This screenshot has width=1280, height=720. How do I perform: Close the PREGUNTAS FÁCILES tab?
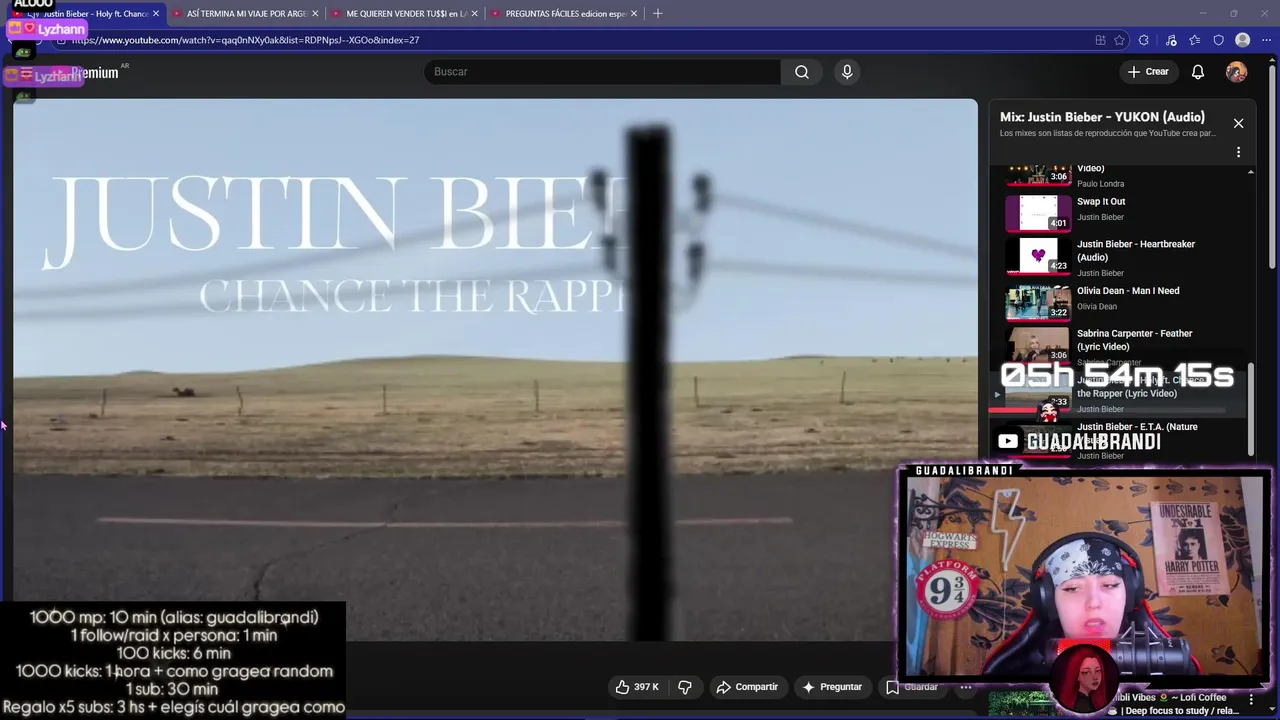[634, 14]
